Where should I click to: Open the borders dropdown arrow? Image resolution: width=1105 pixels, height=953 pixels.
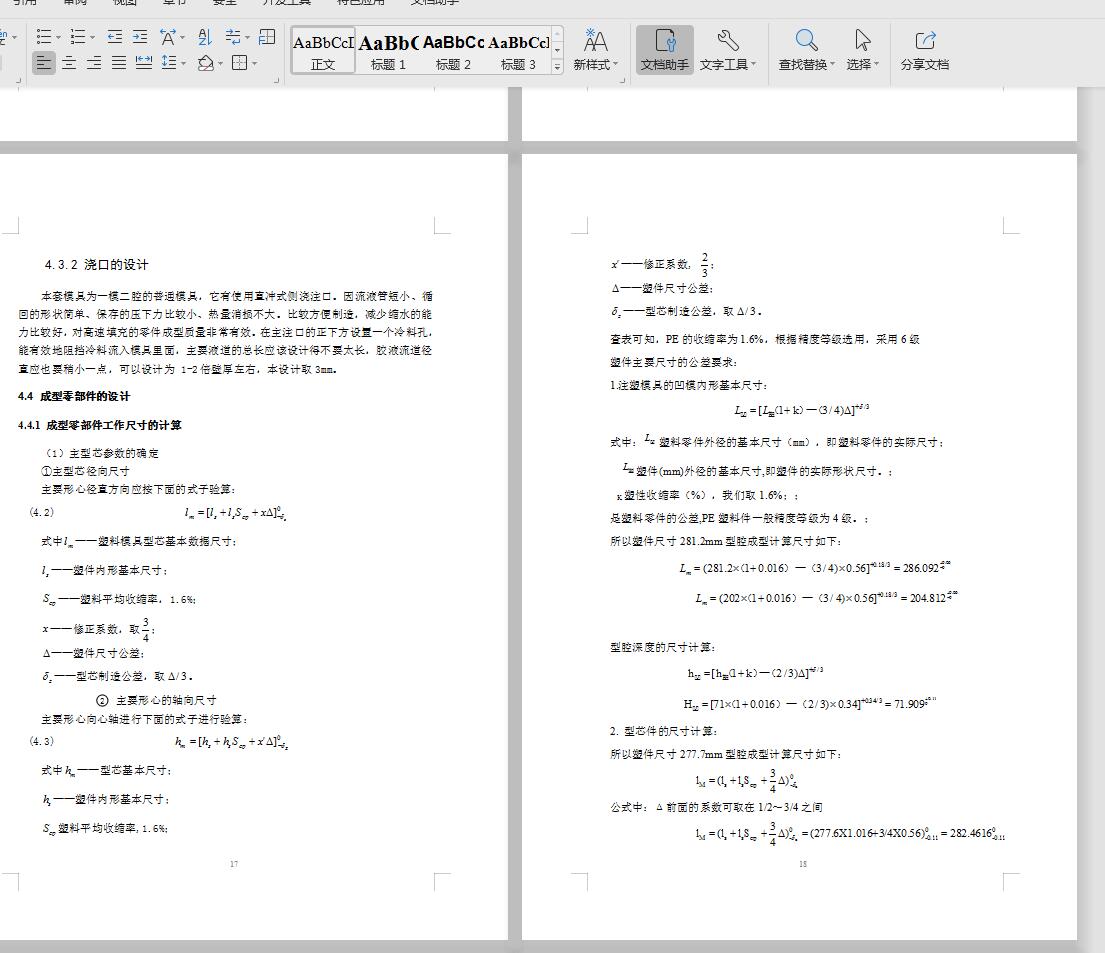point(254,63)
